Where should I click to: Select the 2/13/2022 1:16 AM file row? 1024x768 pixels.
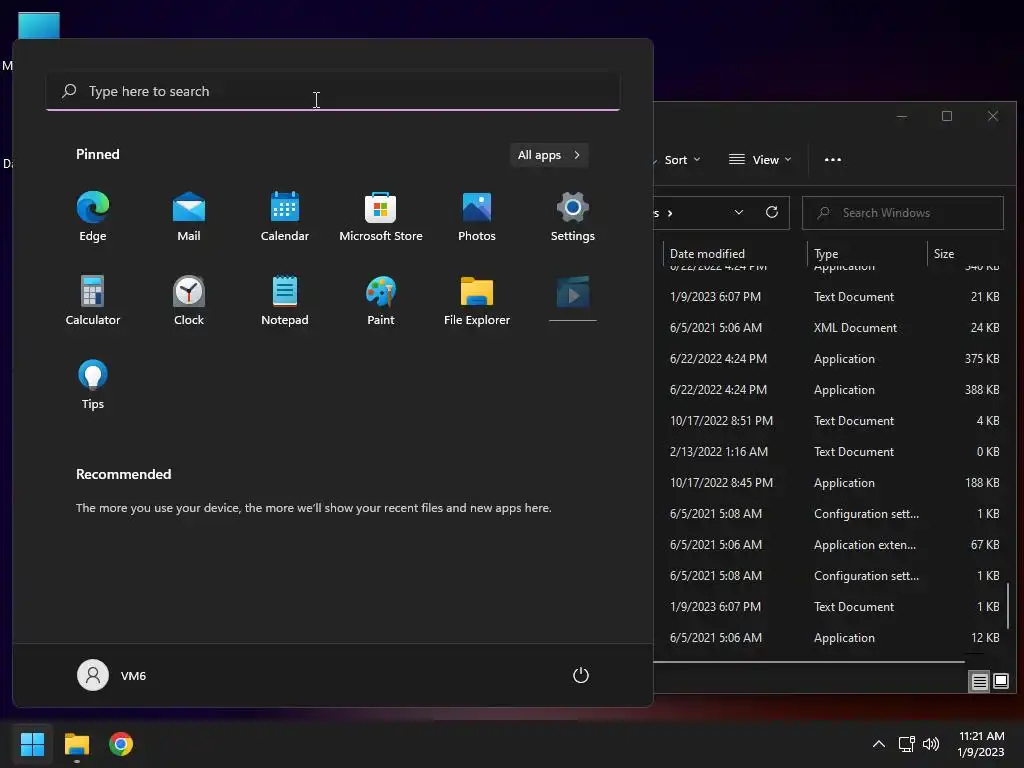pyautogui.click(x=829, y=452)
